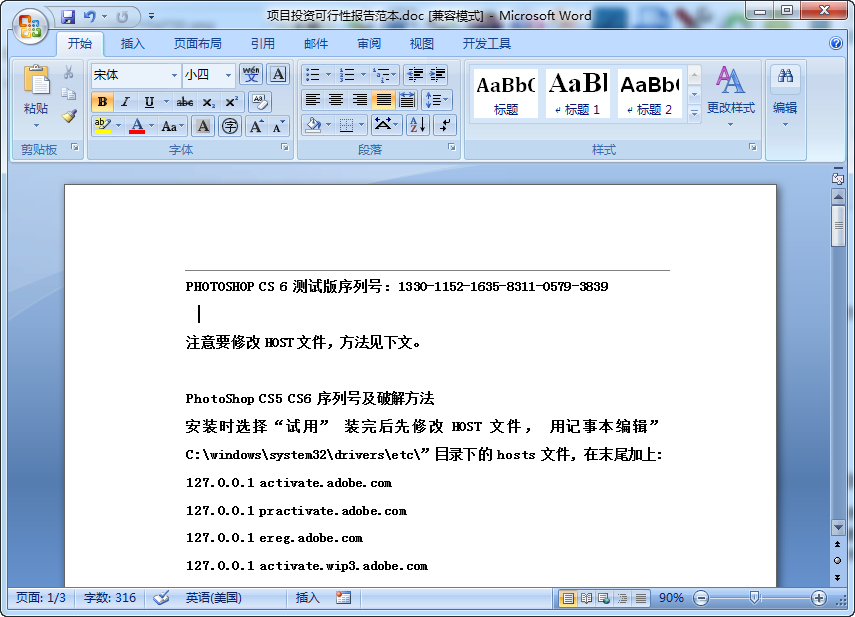Click the Format Painter brush
Image resolution: width=855 pixels, height=617 pixels.
pyautogui.click(x=69, y=116)
